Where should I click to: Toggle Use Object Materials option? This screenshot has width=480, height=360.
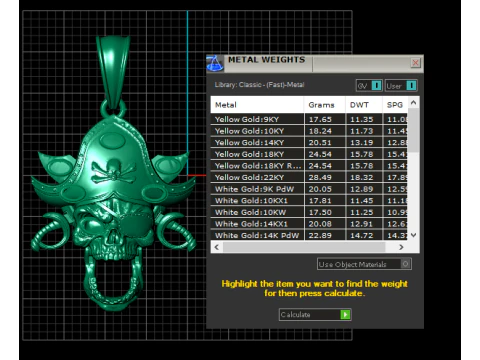pos(364,264)
